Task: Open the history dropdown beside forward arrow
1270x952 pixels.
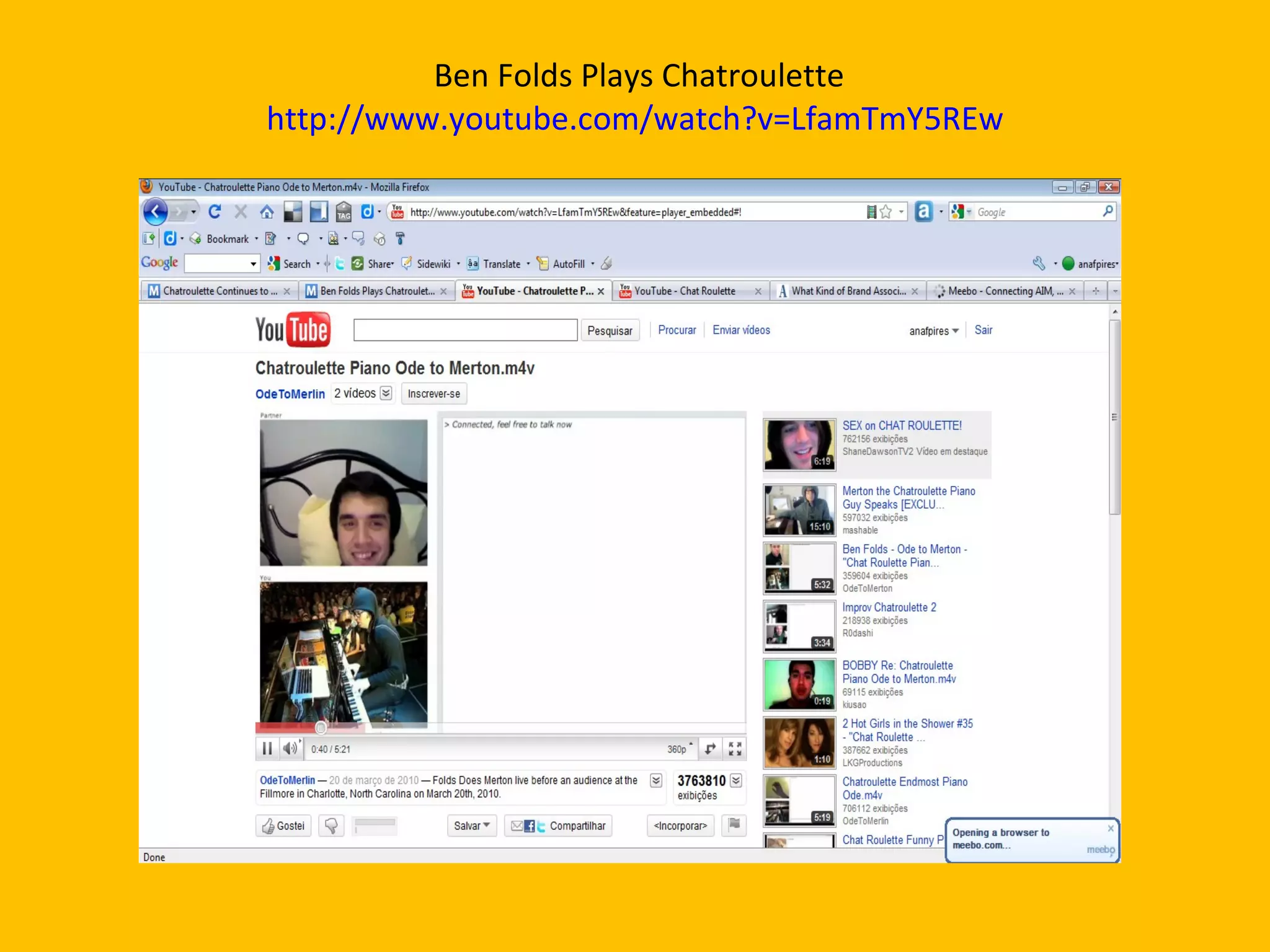Action: [x=193, y=212]
